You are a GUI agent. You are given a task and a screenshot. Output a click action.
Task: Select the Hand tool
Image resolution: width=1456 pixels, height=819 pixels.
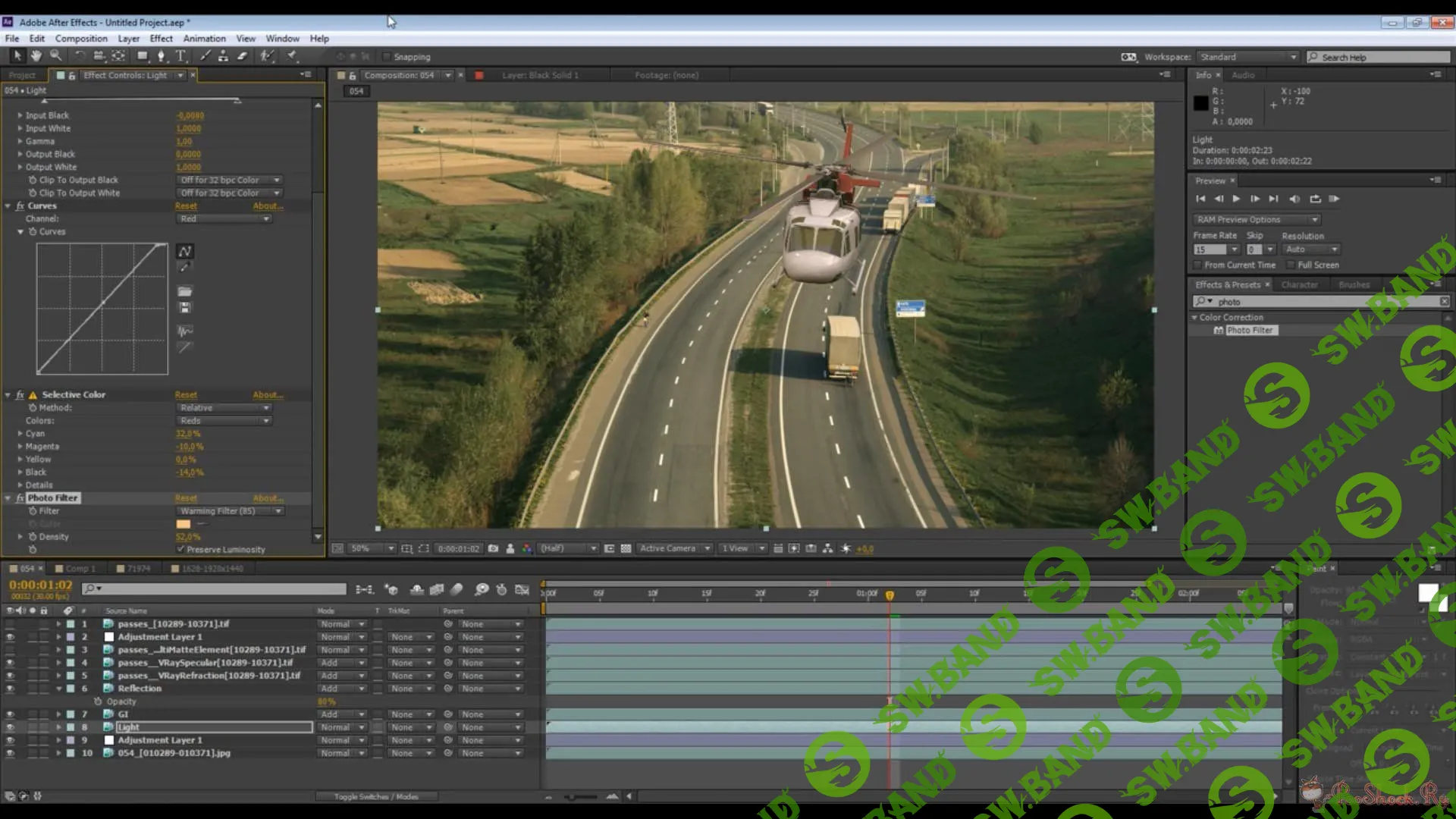pos(36,55)
